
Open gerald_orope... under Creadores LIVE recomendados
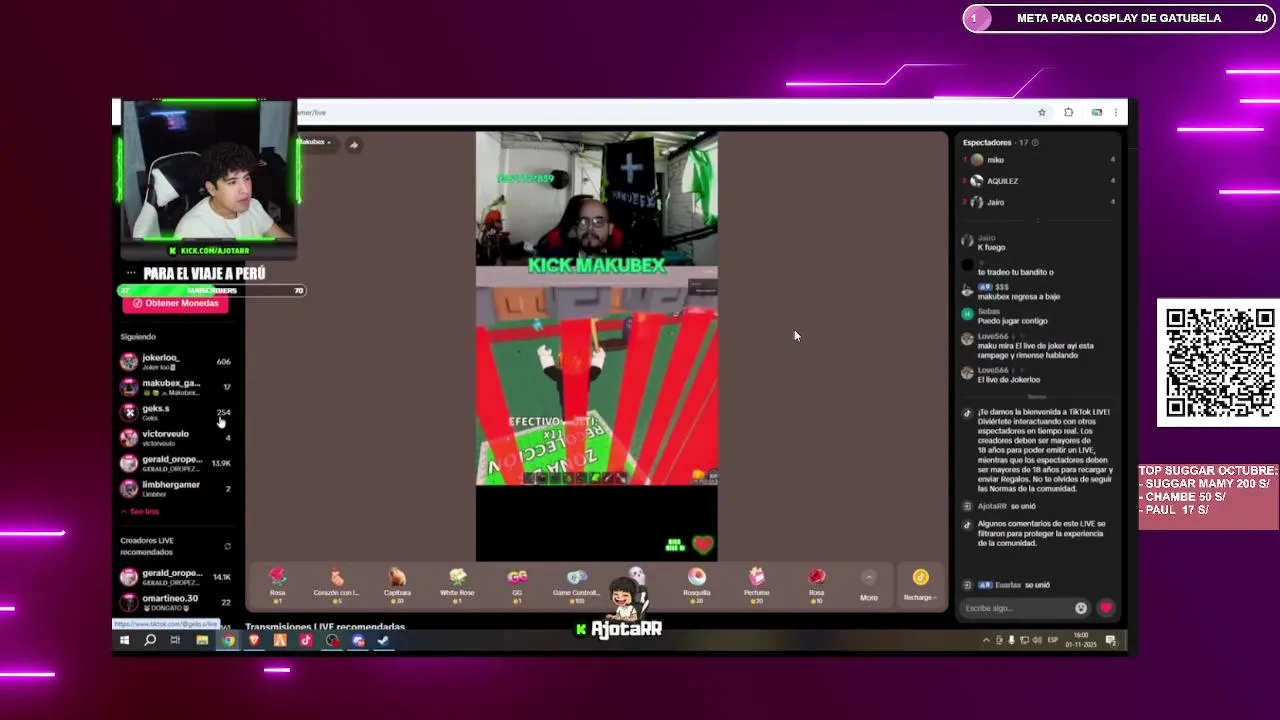pyautogui.click(x=176, y=577)
